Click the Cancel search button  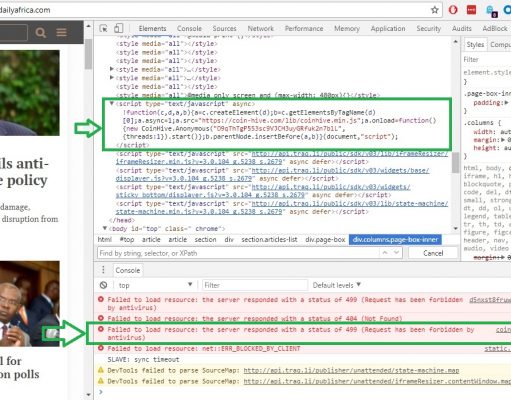point(433,253)
